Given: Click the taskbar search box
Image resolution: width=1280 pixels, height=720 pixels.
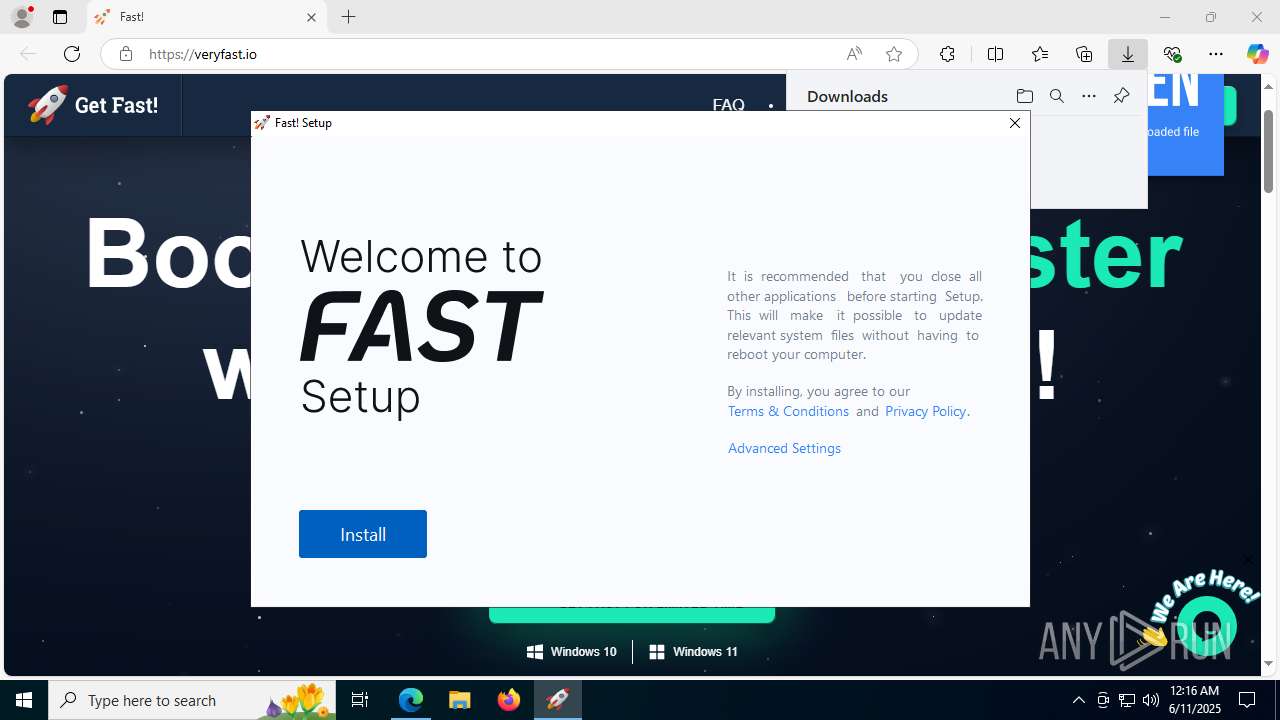Looking at the screenshot, I should pyautogui.click(x=192, y=700).
